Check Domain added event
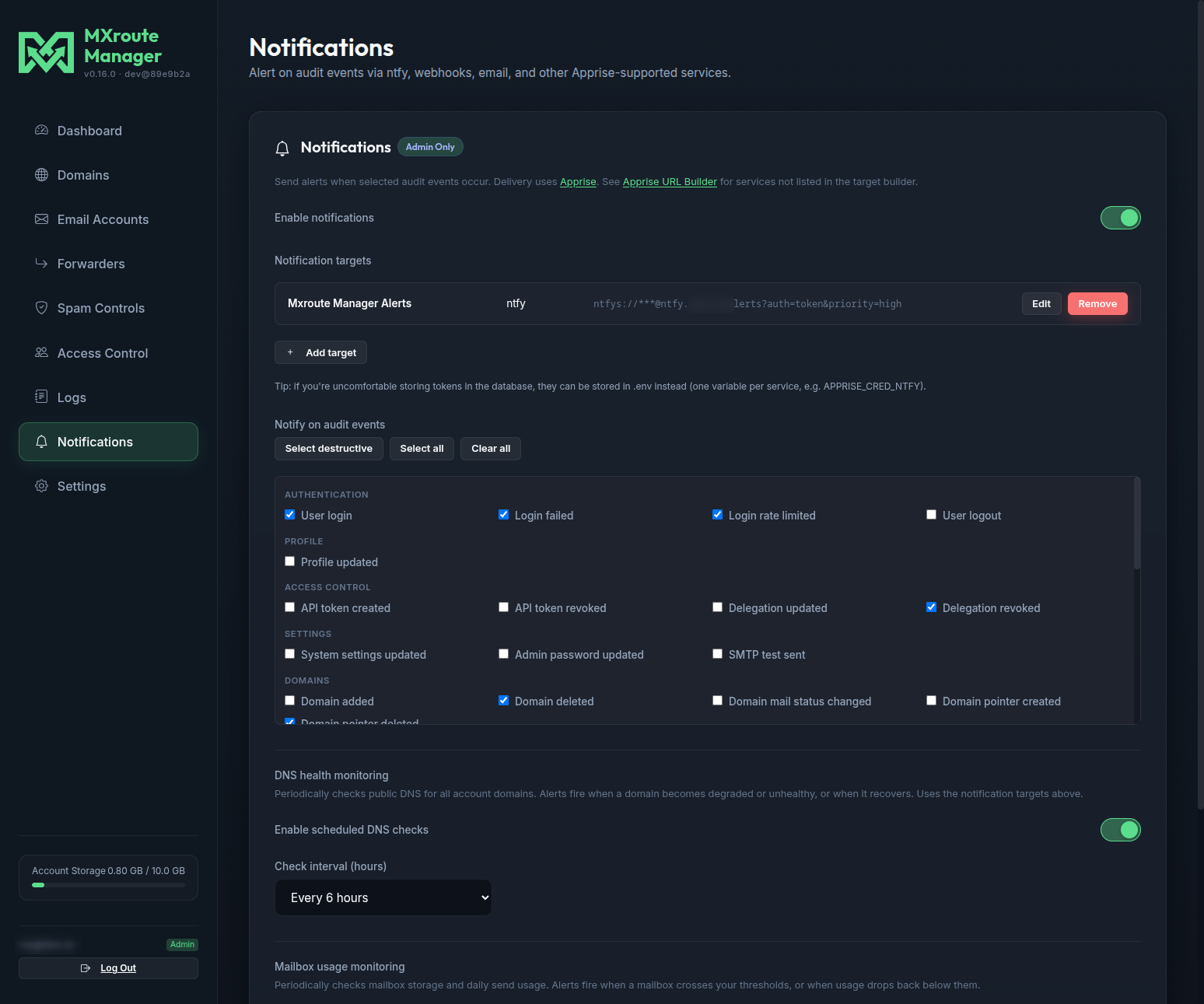 (289, 701)
